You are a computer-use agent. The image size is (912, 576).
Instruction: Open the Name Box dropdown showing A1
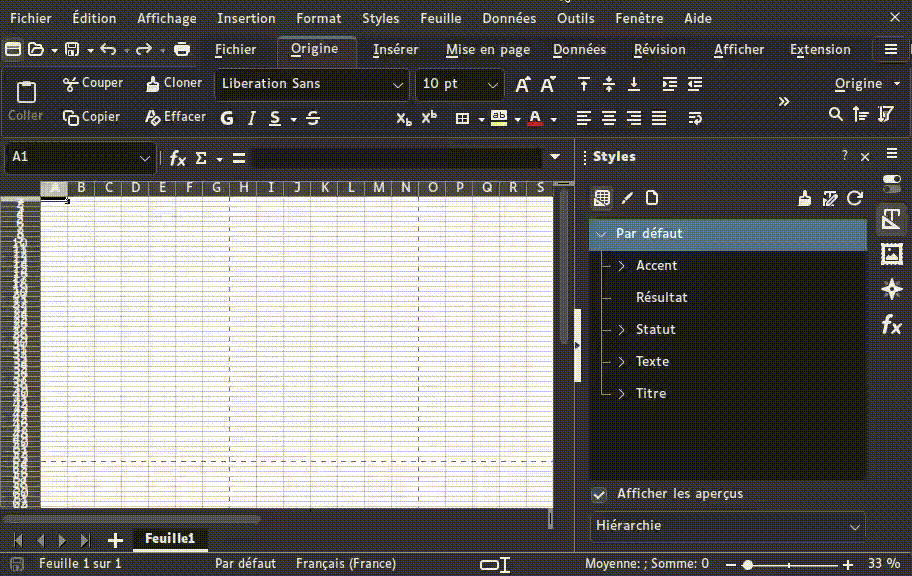click(144, 158)
